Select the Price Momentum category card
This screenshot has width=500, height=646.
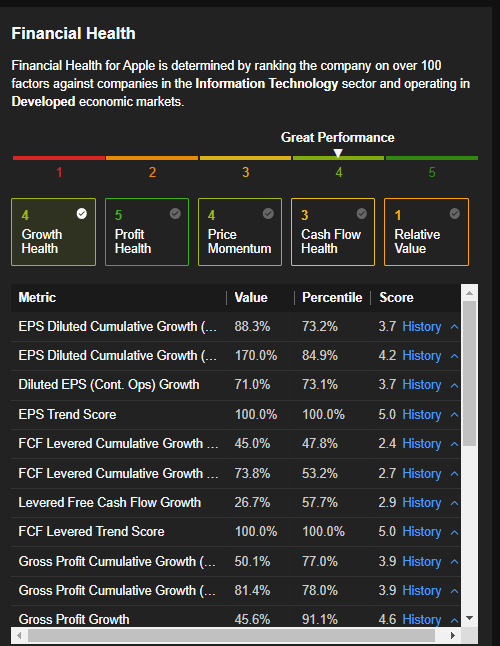(240, 232)
